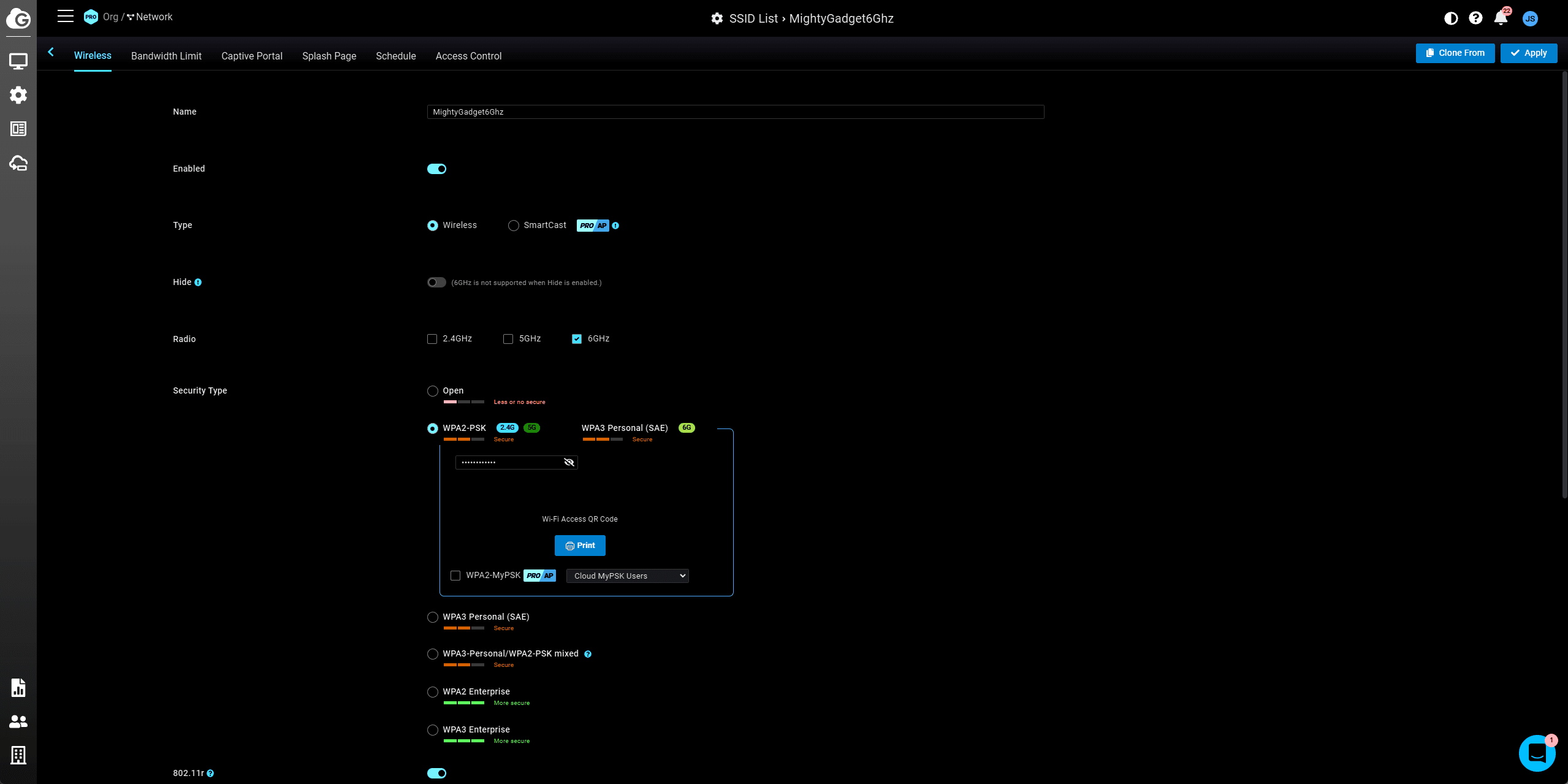Open the JS user account menu

pyautogui.click(x=1530, y=18)
